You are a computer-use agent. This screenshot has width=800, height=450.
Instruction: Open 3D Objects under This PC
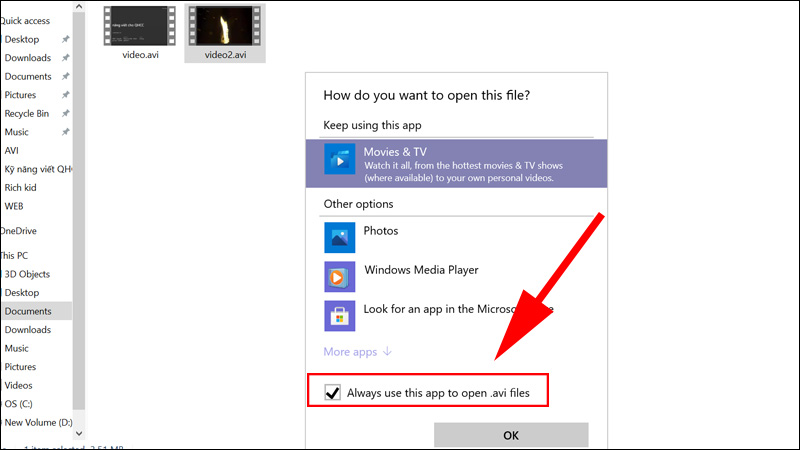pyautogui.click(x=27, y=274)
